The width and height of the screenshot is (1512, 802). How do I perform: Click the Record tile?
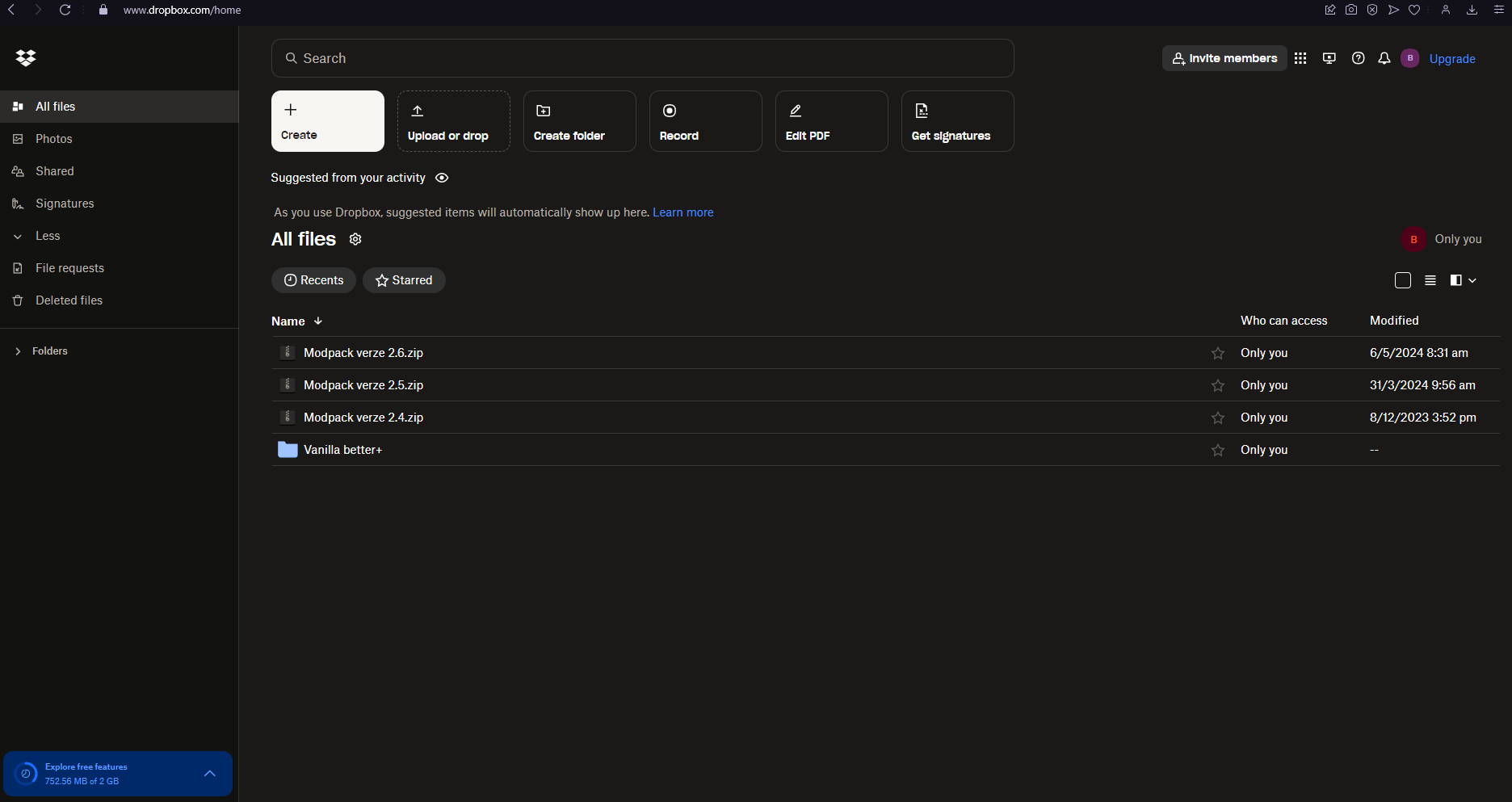[705, 121]
